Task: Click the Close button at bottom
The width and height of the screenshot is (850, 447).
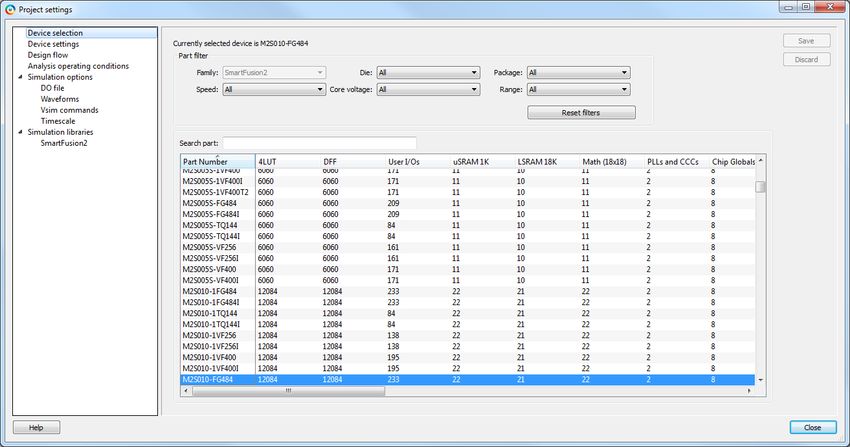Action: 813,427
